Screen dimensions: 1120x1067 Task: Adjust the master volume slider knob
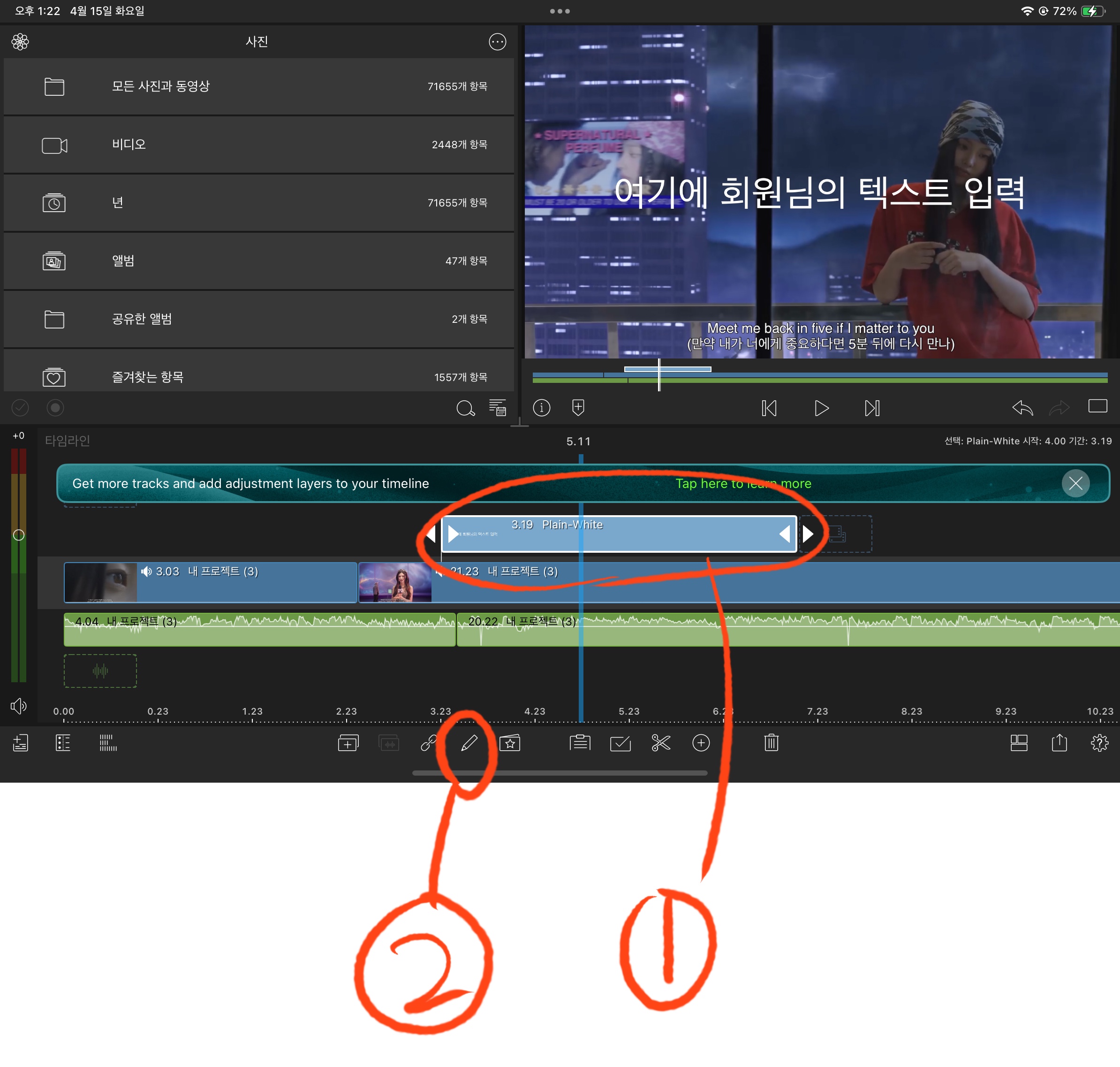[x=19, y=535]
